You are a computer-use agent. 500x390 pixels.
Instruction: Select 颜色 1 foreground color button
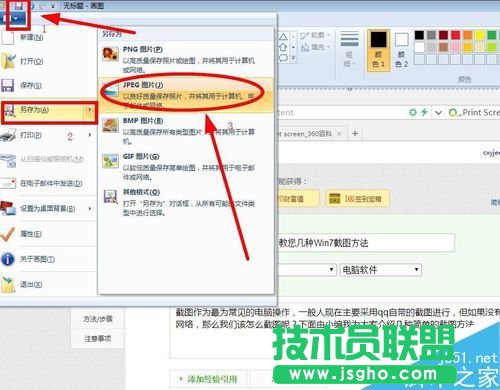(x=378, y=50)
